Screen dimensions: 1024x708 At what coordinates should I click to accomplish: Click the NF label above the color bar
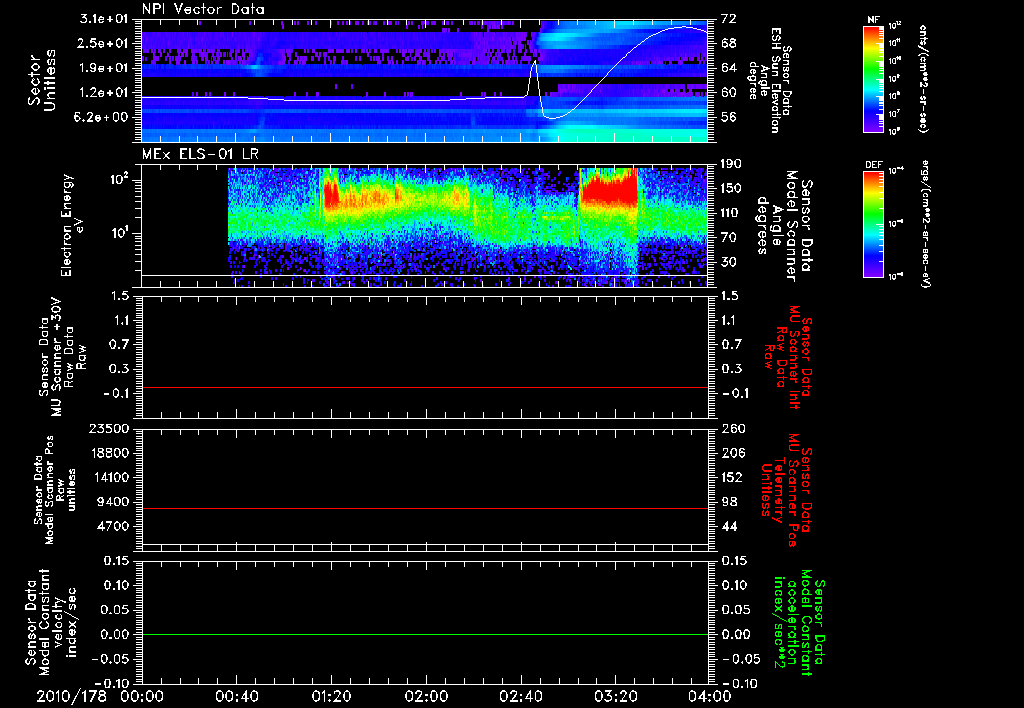click(874, 20)
